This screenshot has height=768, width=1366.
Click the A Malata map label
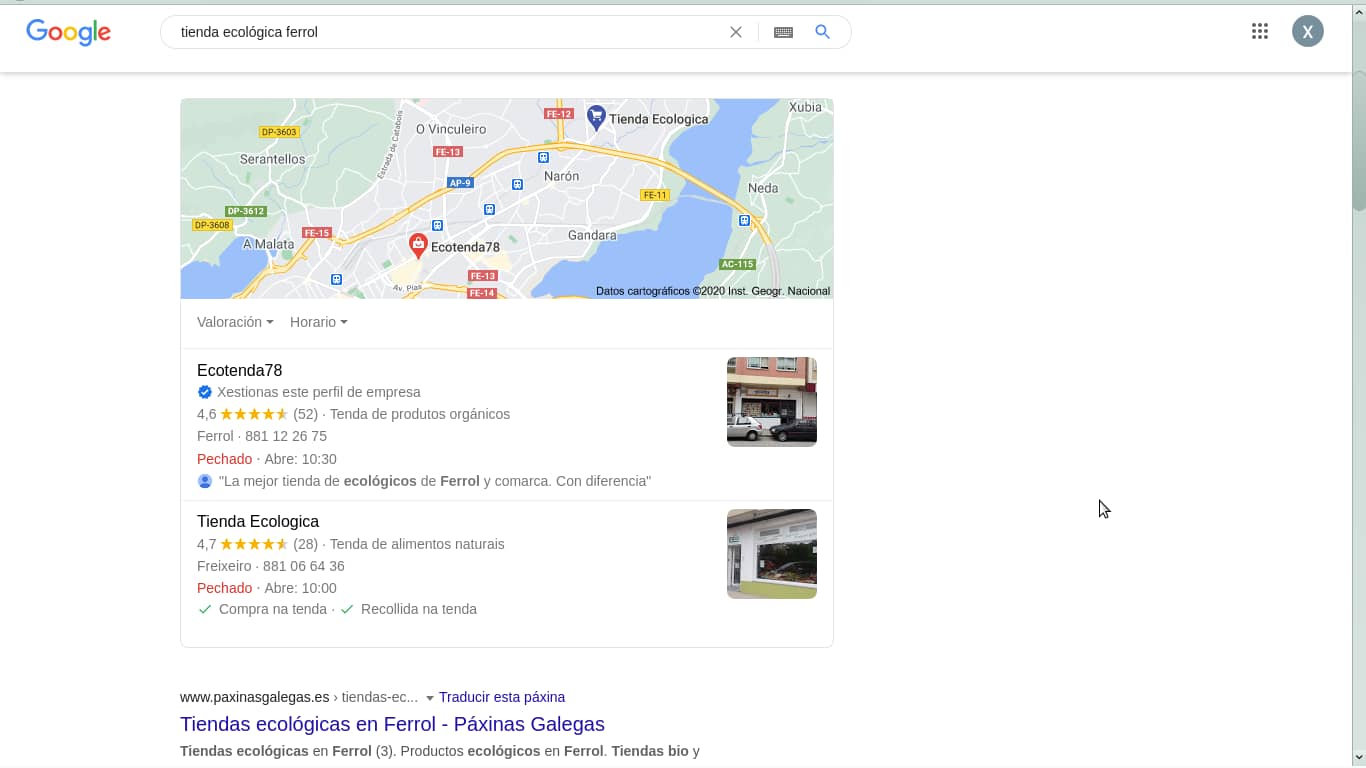coord(269,244)
